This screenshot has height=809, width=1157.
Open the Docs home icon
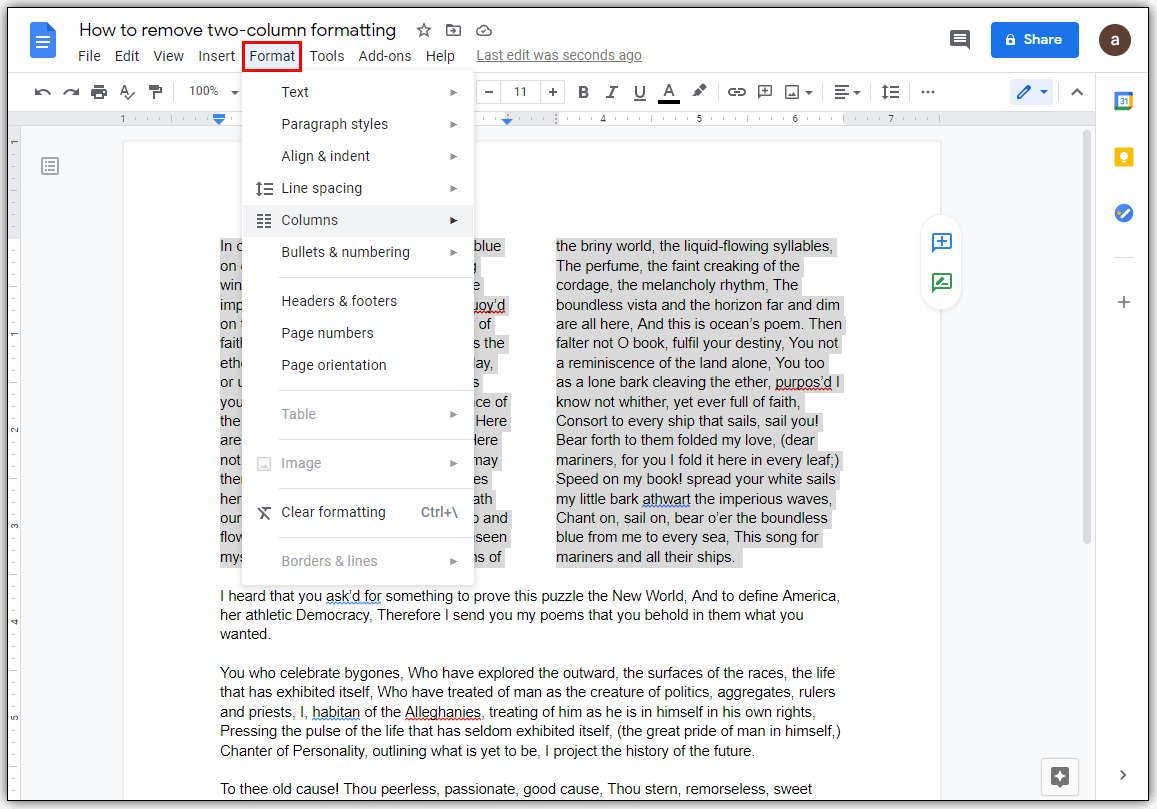coord(43,41)
